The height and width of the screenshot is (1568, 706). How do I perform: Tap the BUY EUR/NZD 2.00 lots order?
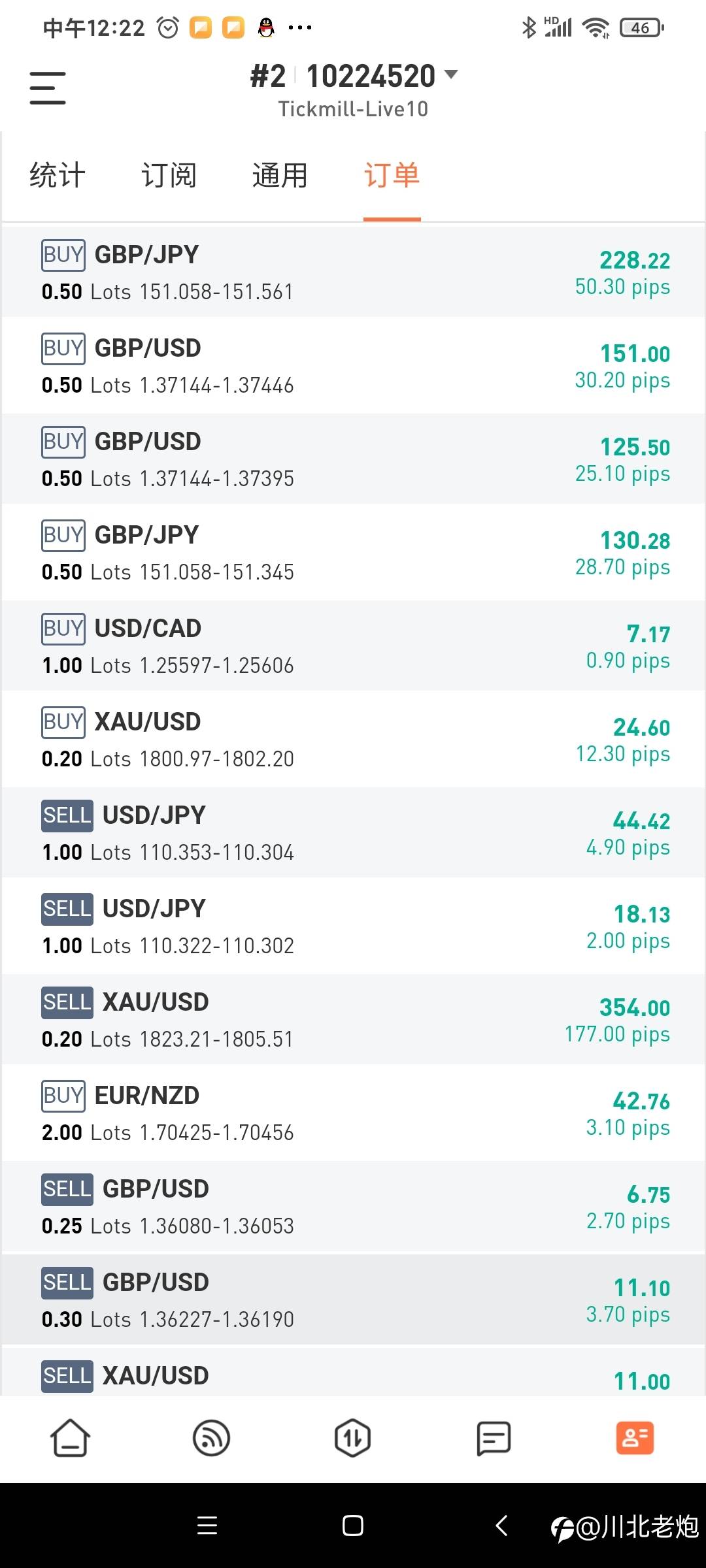pyautogui.click(x=353, y=1113)
